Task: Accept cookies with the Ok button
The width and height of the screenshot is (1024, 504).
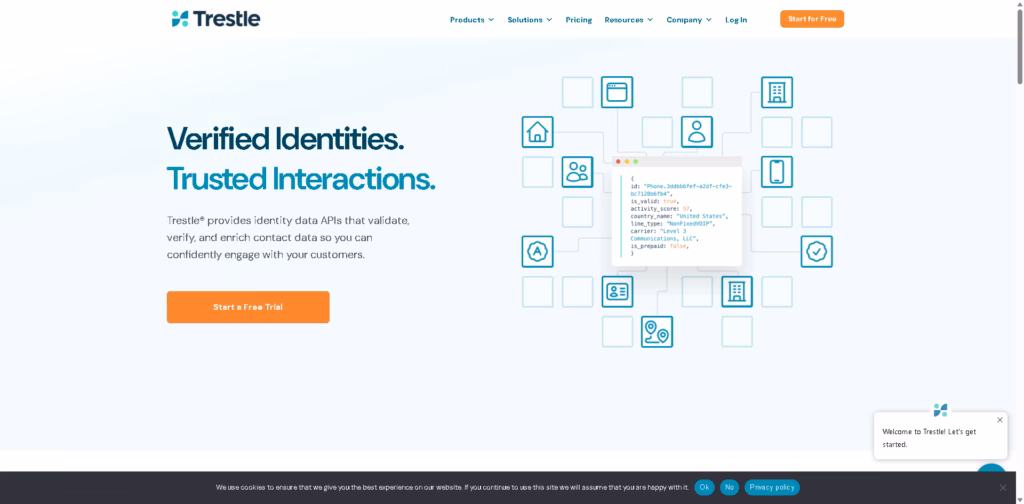Action: [704, 487]
